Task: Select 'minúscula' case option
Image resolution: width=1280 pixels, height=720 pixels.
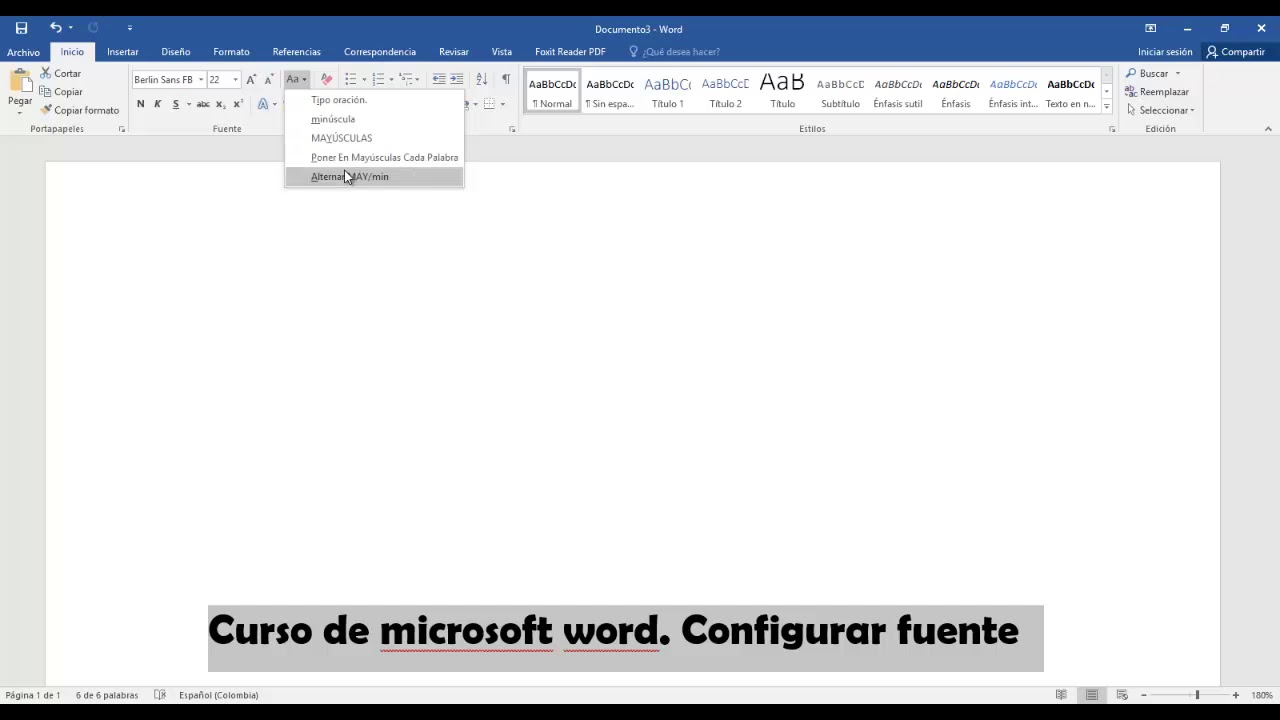Action: [x=374, y=119]
